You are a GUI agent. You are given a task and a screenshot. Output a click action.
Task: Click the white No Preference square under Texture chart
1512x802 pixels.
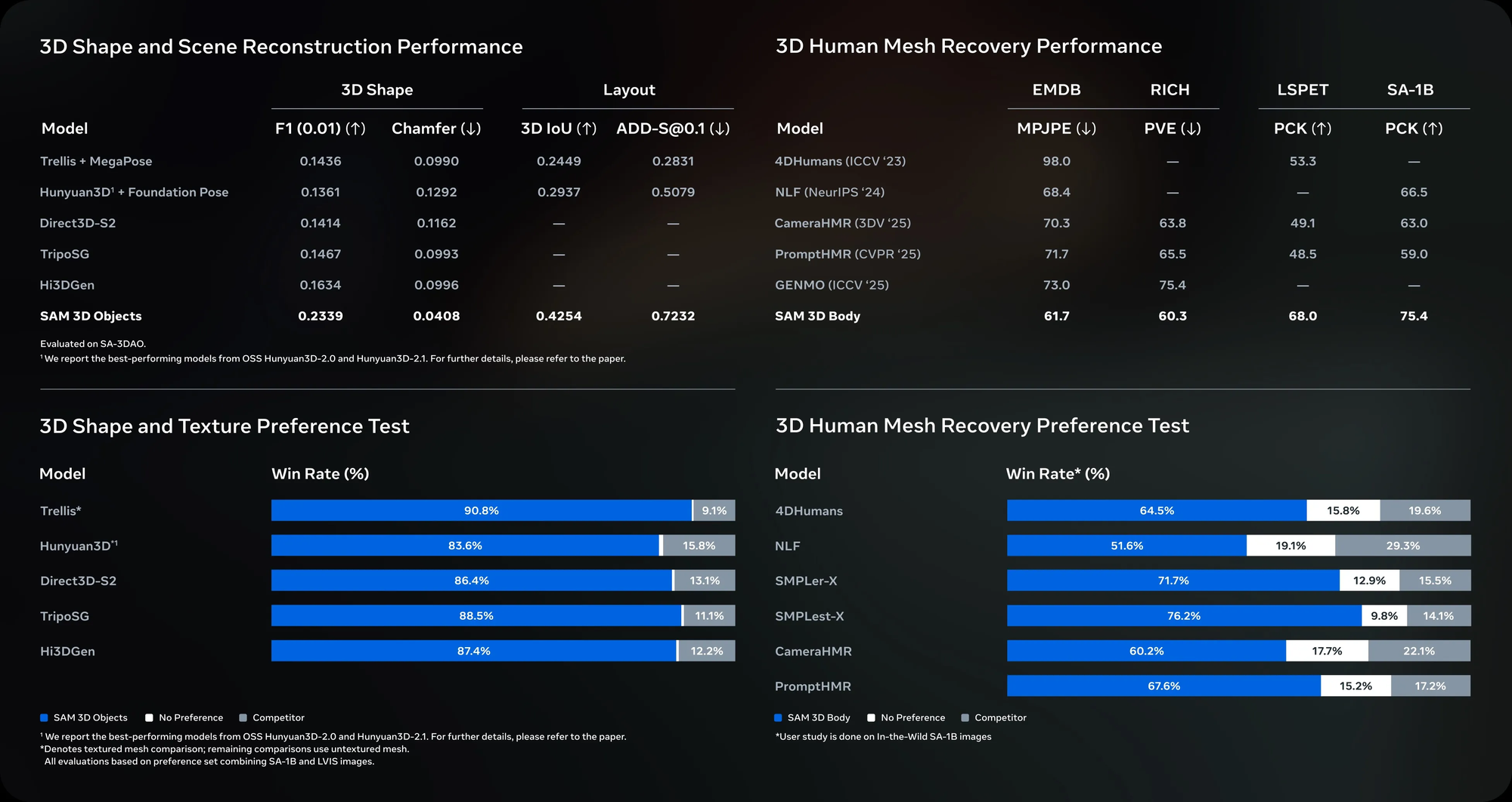(x=149, y=718)
